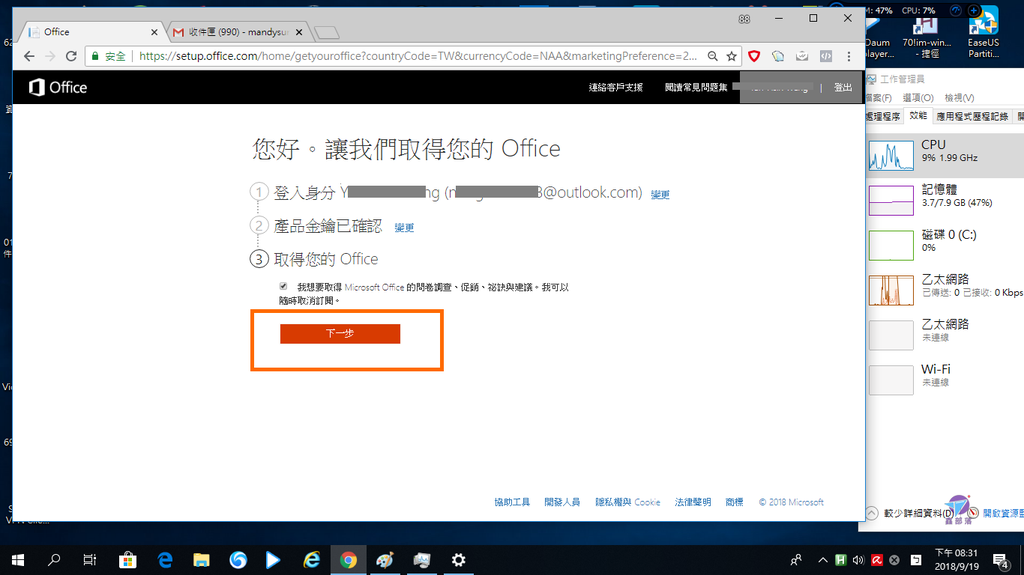Close the Office browser tab
Viewport: 1024px width, 575px height.
coord(154,31)
